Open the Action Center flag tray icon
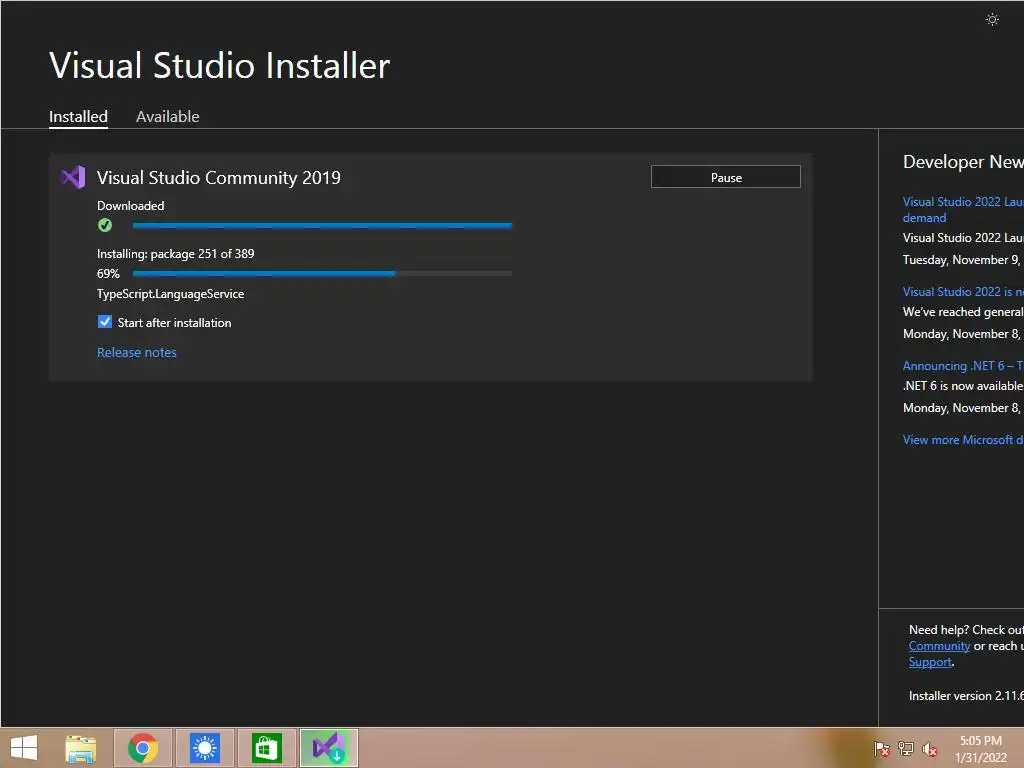The height and width of the screenshot is (768, 1024). (882, 748)
